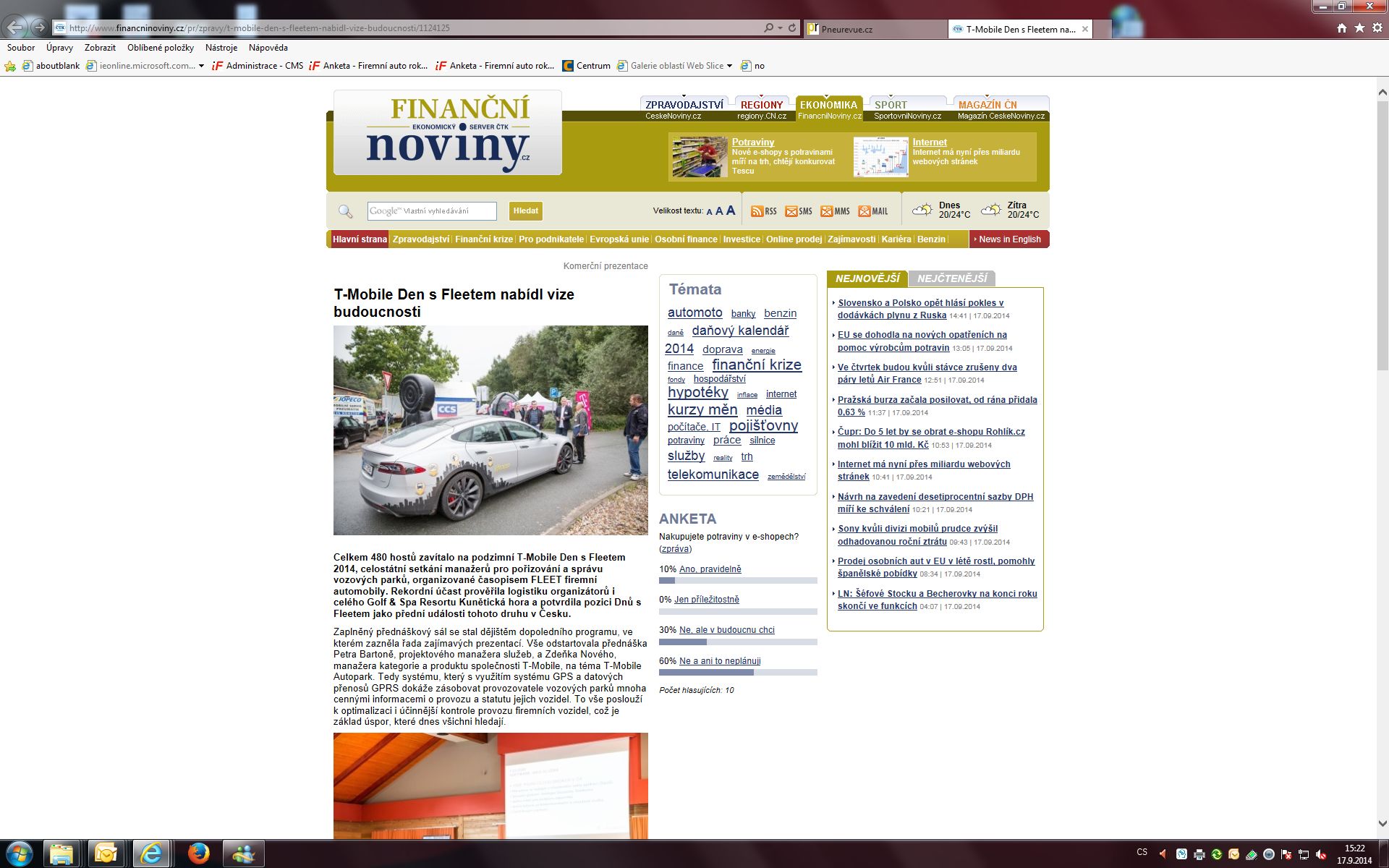Open the Finanční krize navigation link

pos(484,239)
